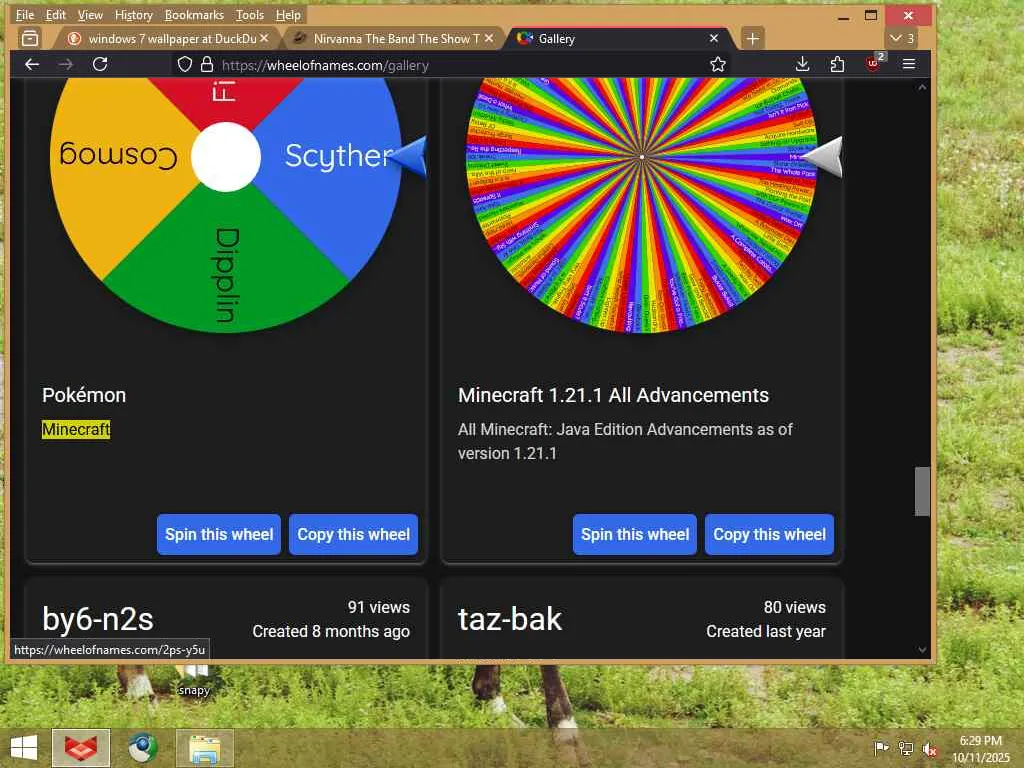Open the Tools menu
The width and height of the screenshot is (1024, 768).
pos(249,14)
